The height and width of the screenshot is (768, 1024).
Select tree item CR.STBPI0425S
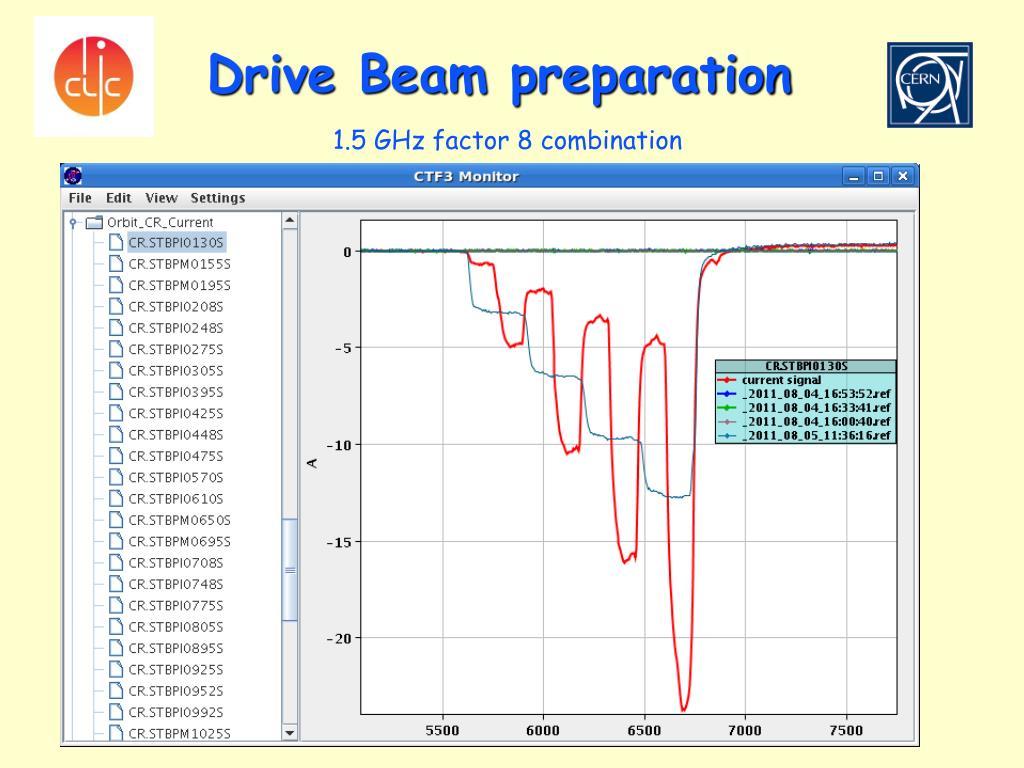coord(176,413)
